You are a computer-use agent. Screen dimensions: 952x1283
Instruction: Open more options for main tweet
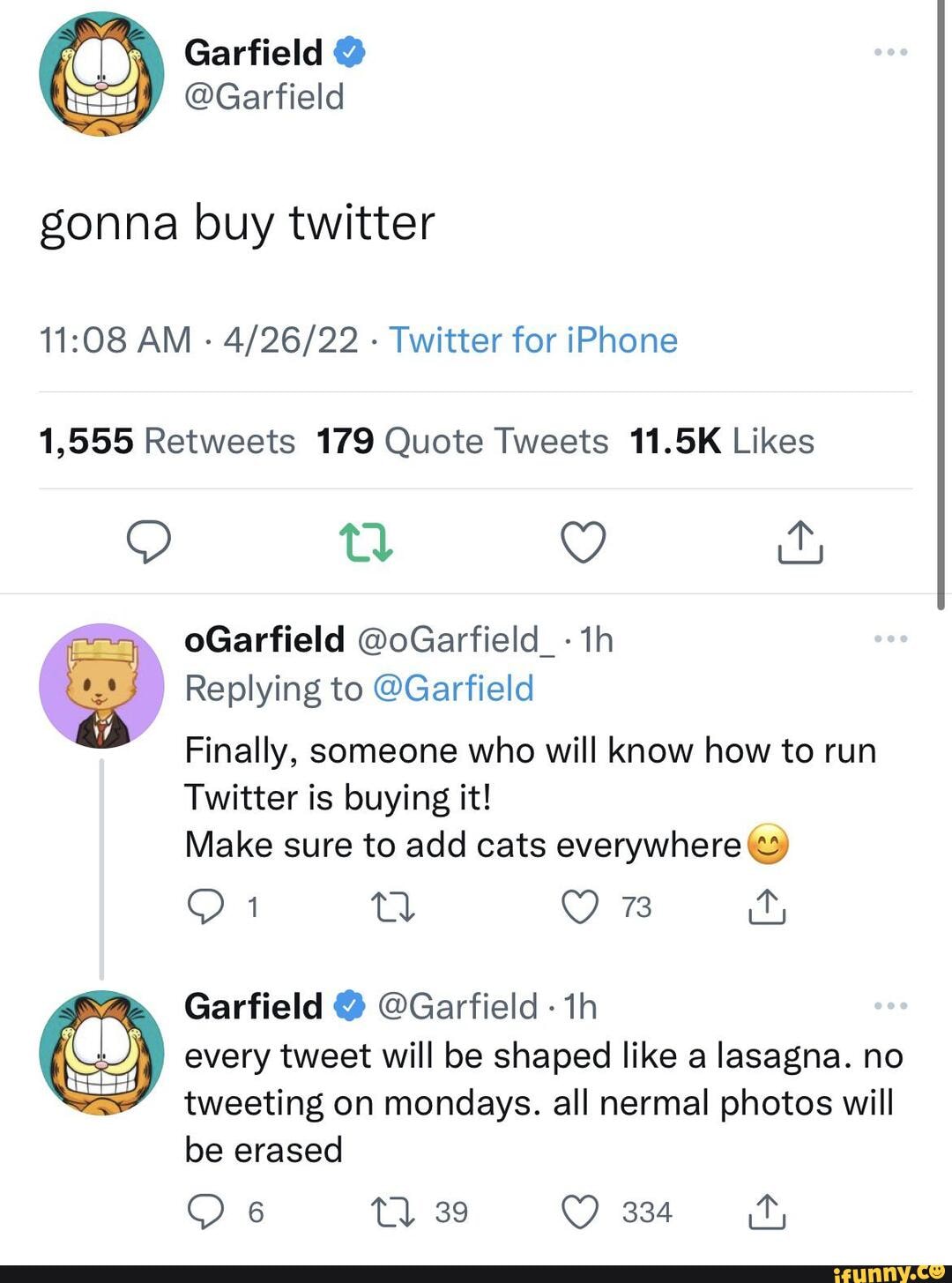point(890,52)
